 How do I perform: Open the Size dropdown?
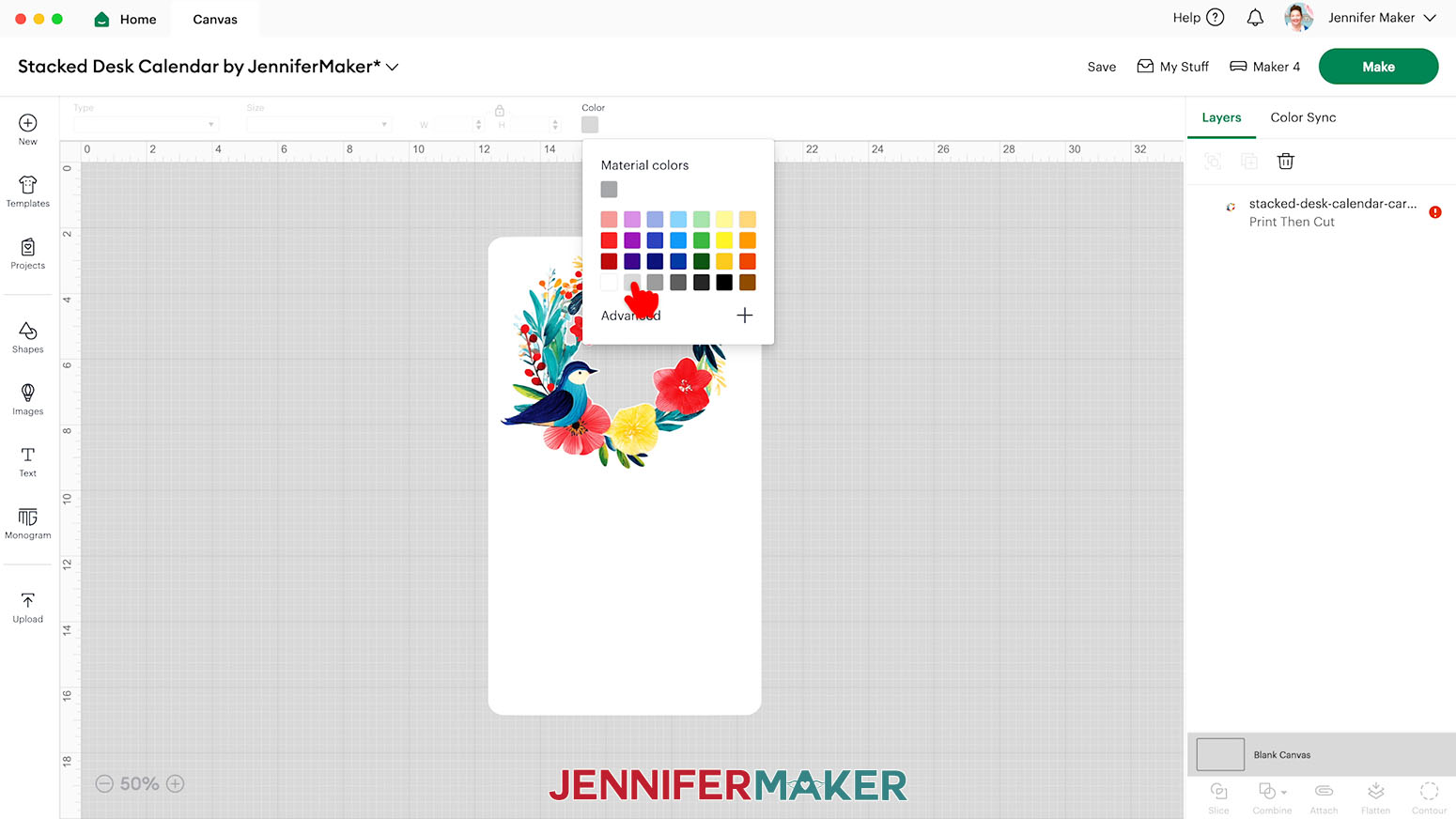point(318,125)
